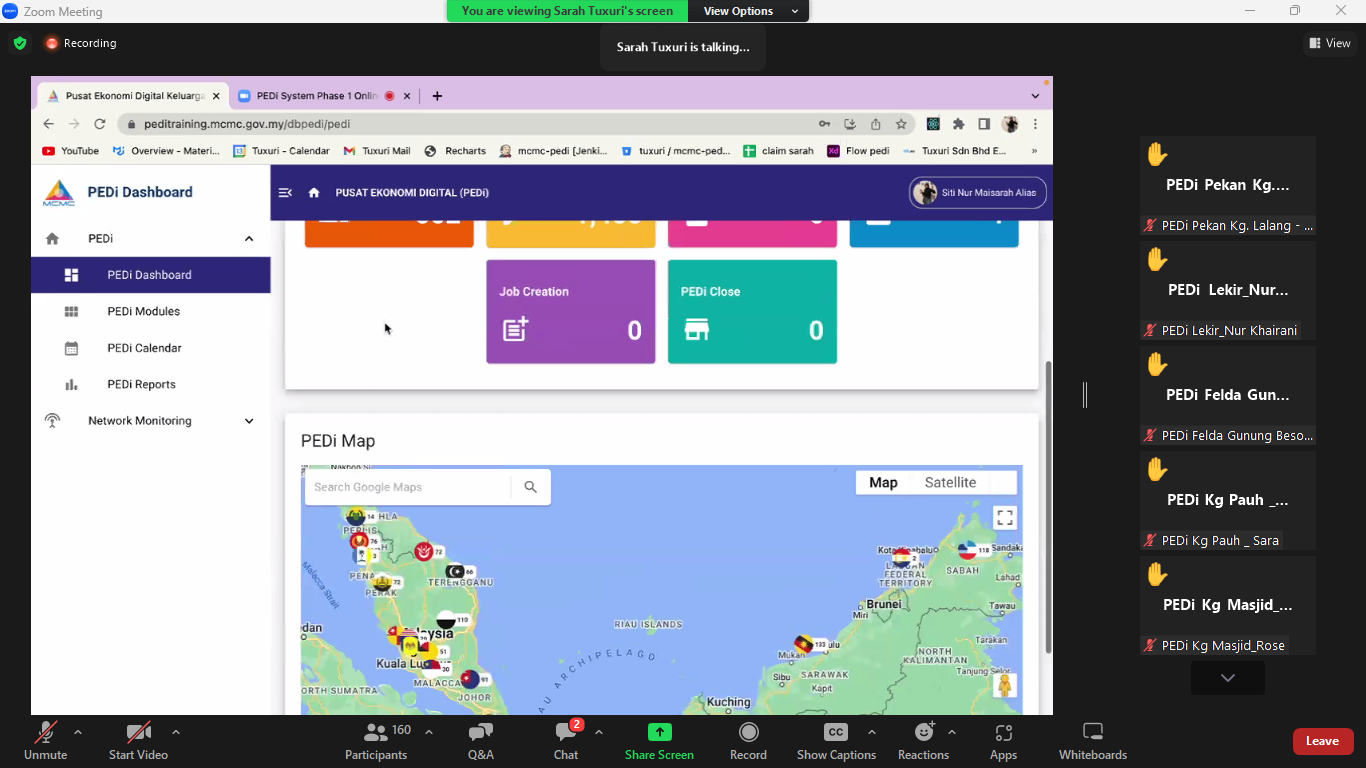Open the Q&A panel
The height and width of the screenshot is (768, 1366).
tap(481, 742)
